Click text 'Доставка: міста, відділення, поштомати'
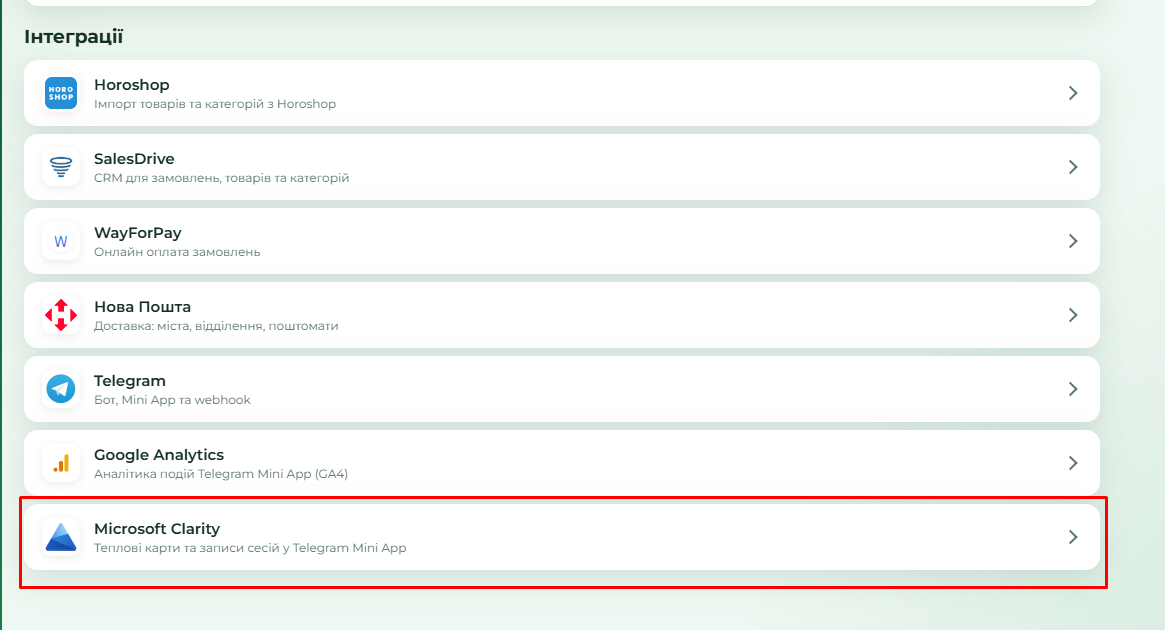 click(216, 326)
